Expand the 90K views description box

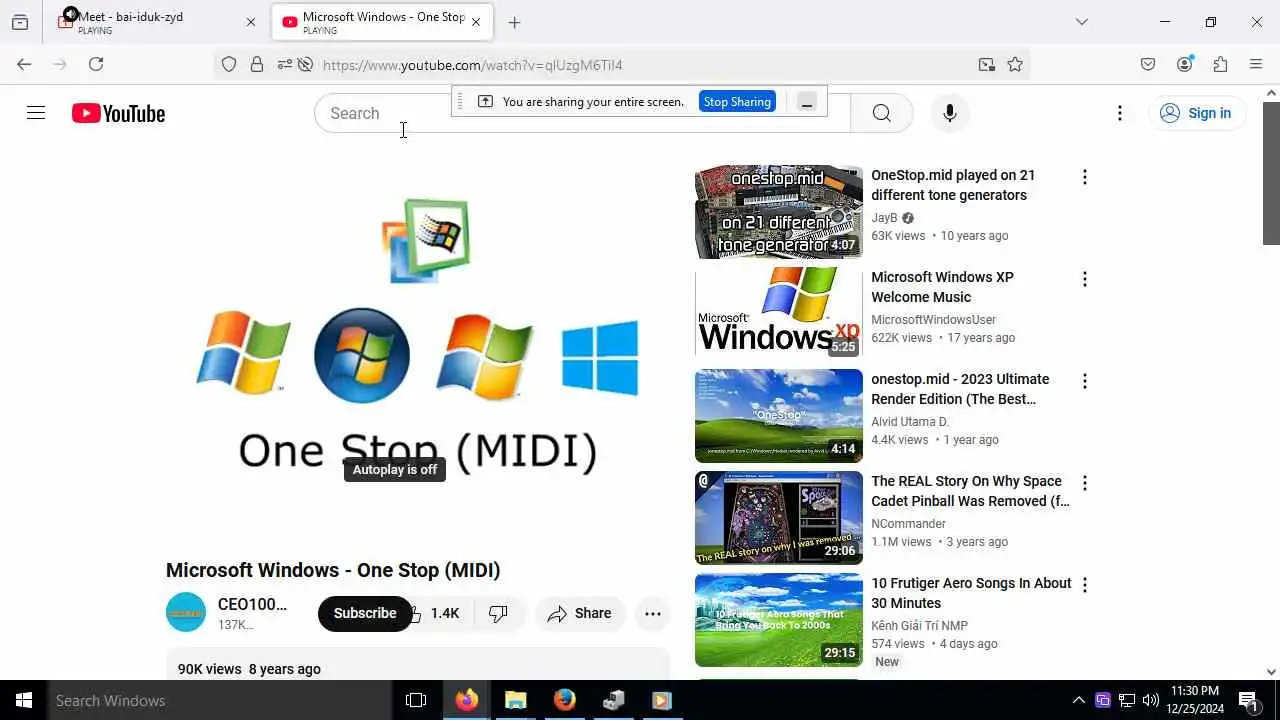(418, 666)
